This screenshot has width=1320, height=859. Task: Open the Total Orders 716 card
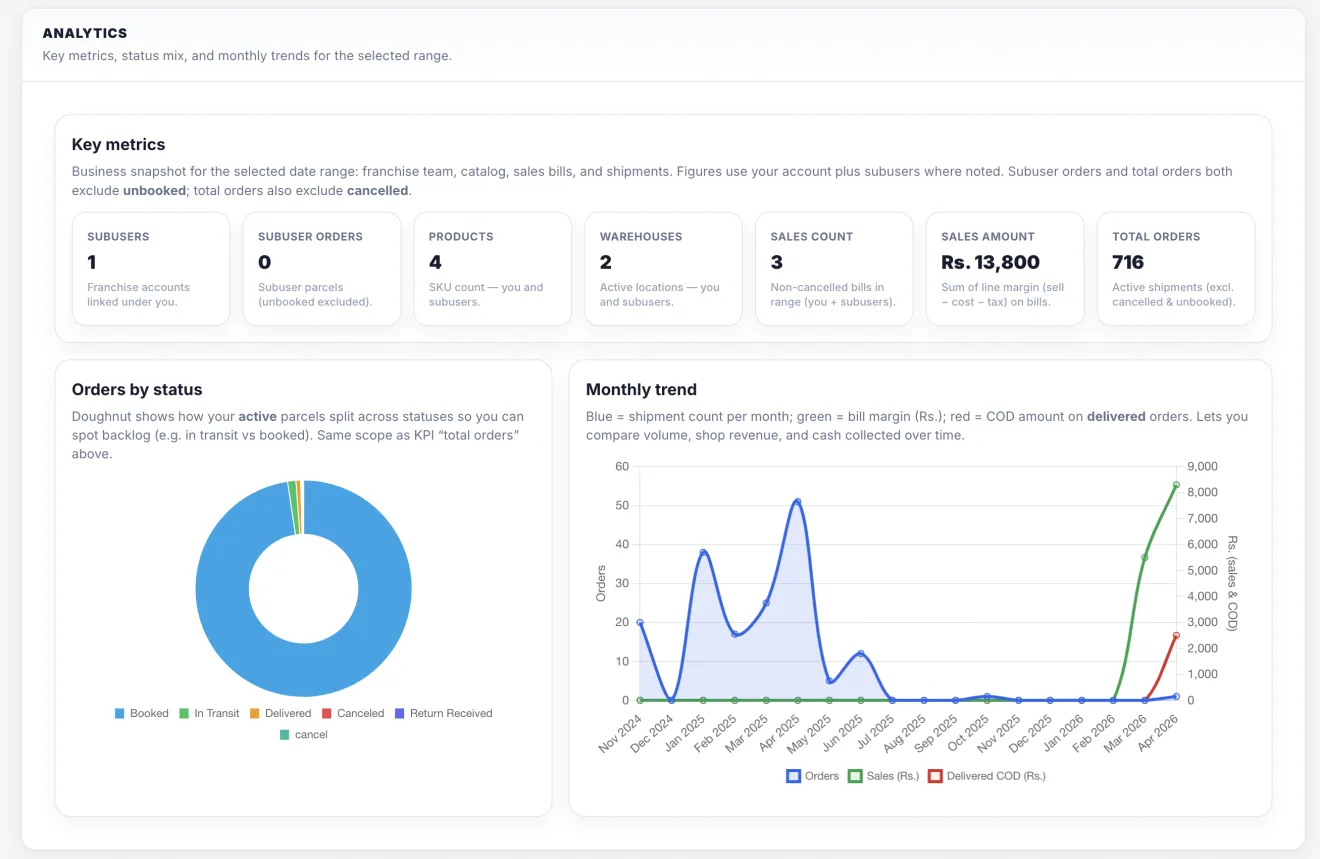1176,268
